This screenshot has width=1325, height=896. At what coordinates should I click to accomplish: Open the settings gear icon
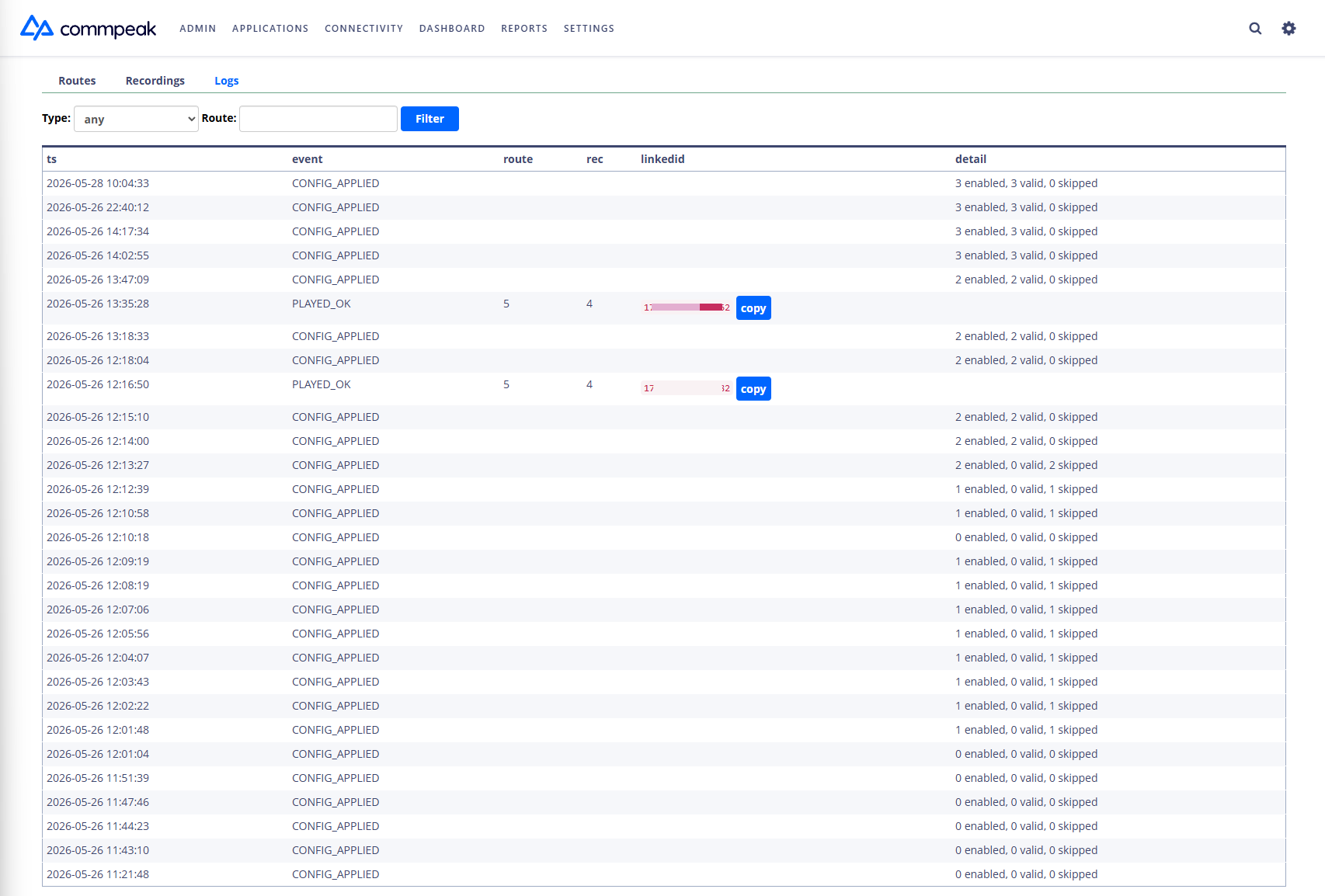1288,29
